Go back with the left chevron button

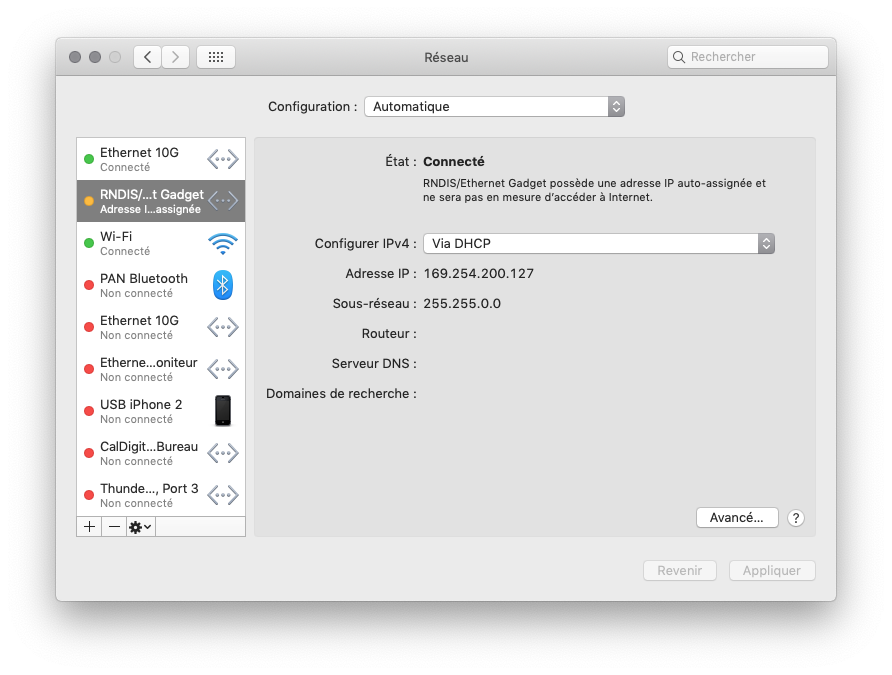tap(148, 57)
